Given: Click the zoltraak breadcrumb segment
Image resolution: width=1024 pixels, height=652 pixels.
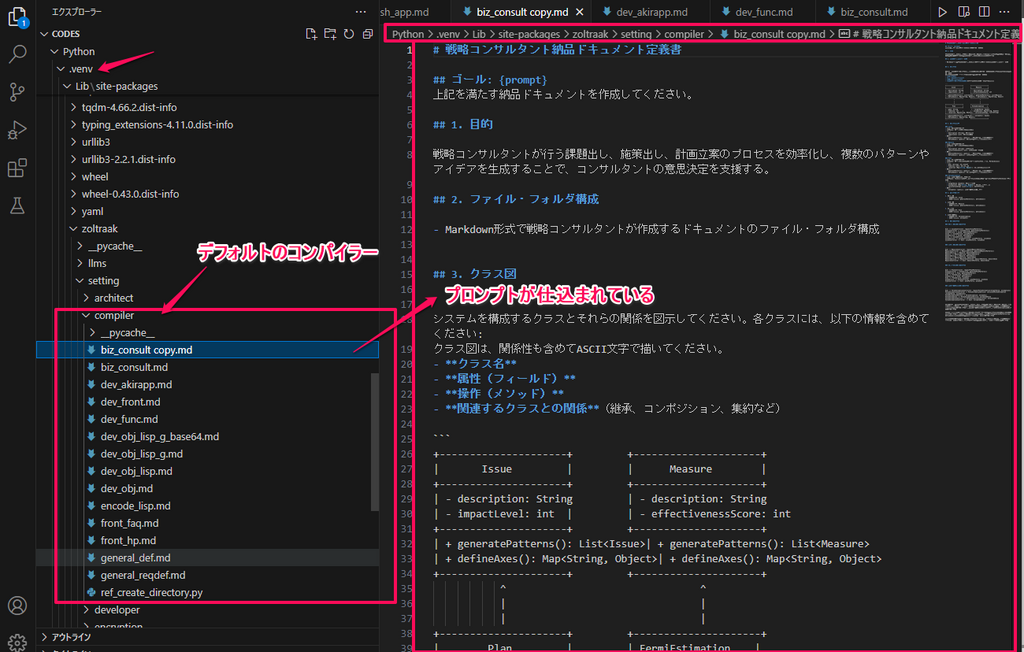Looking at the screenshot, I should pyautogui.click(x=590, y=34).
